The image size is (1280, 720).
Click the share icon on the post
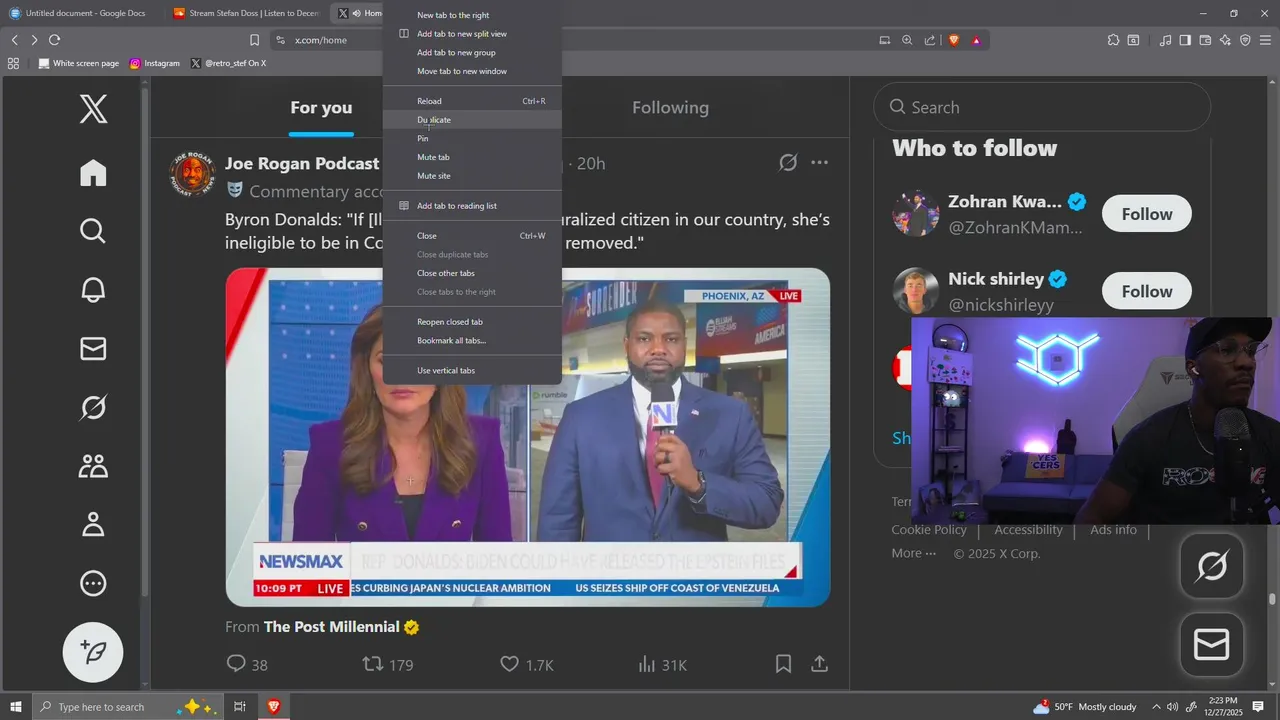[819, 664]
